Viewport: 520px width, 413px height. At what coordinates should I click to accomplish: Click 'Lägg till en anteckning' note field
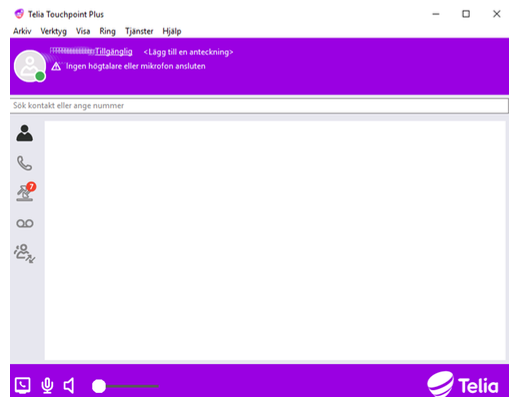(x=188, y=52)
